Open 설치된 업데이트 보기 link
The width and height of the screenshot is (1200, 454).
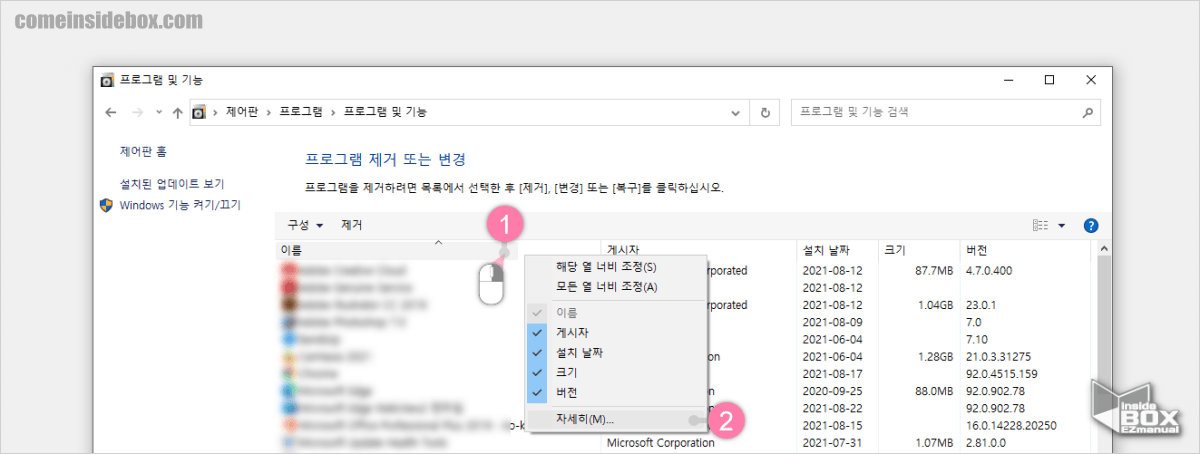click(172, 184)
